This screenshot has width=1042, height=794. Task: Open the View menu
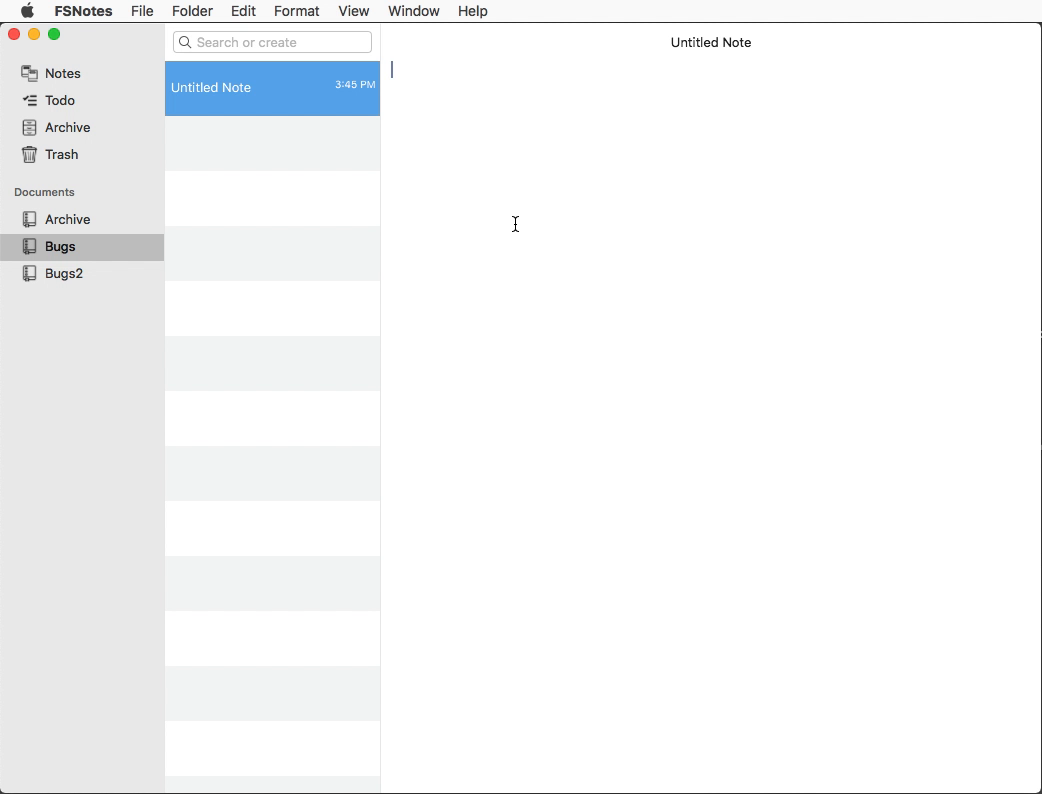pyautogui.click(x=354, y=11)
